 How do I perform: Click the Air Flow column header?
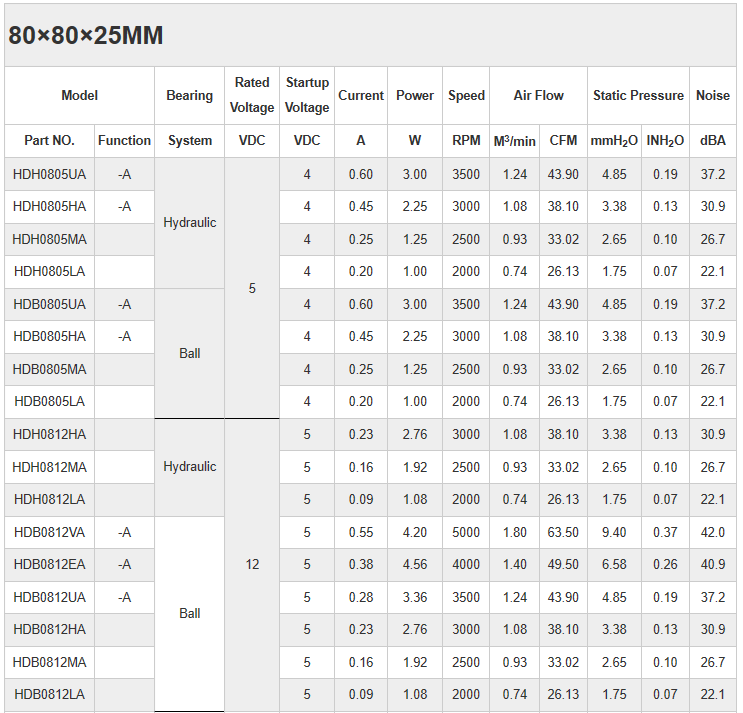pos(538,95)
